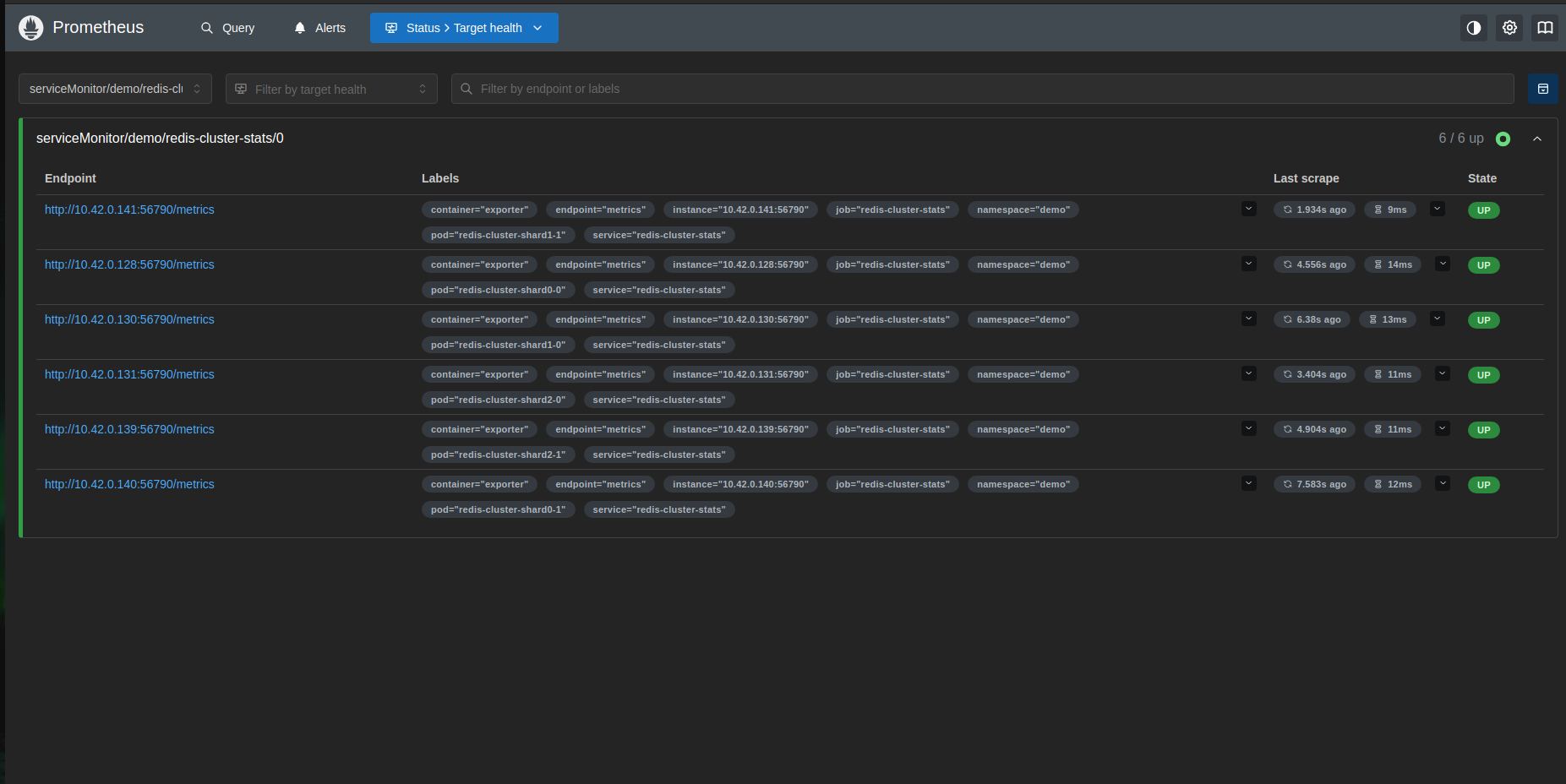Screen dimensions: 1566x784
Task: Click the UP badge for 10.42.0.139
Action: pyautogui.click(x=1484, y=430)
